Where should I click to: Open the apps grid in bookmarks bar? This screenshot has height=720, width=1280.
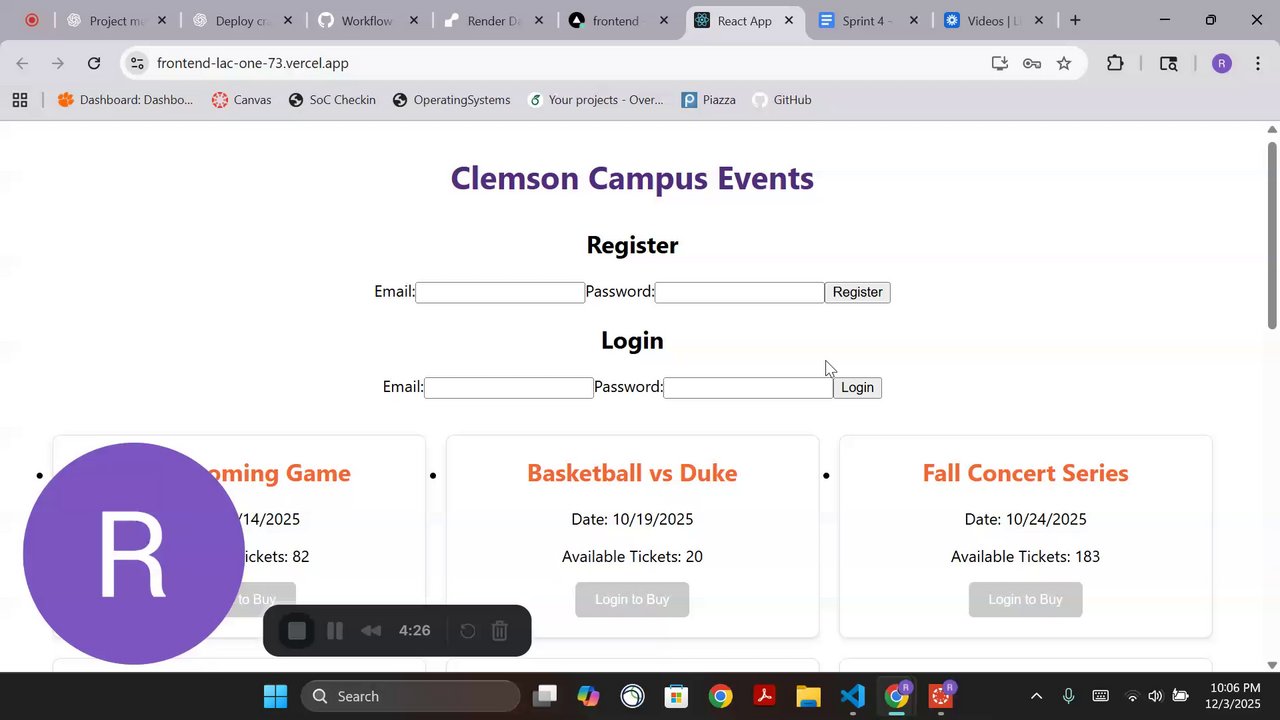point(20,100)
